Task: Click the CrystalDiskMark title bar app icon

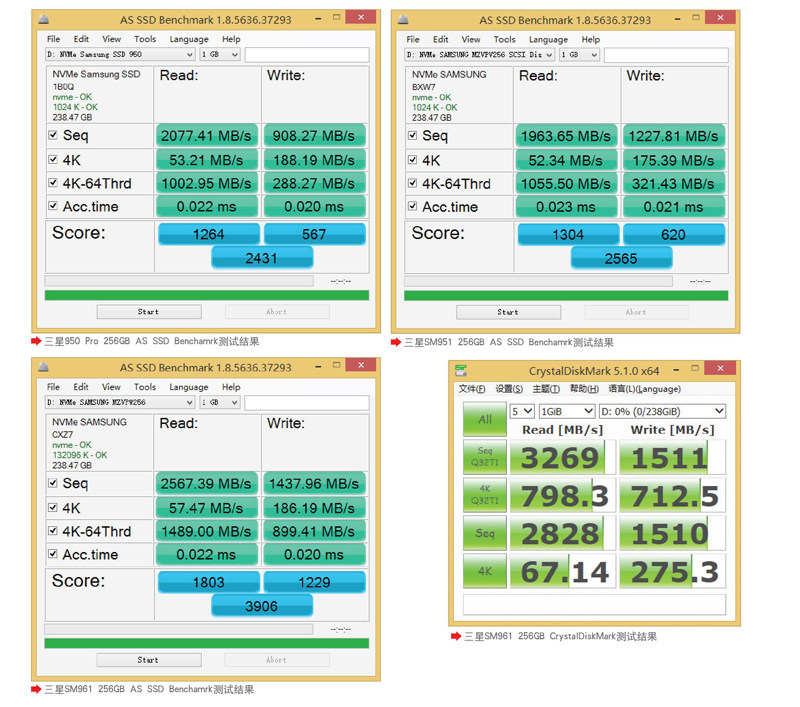Action: click(x=462, y=371)
